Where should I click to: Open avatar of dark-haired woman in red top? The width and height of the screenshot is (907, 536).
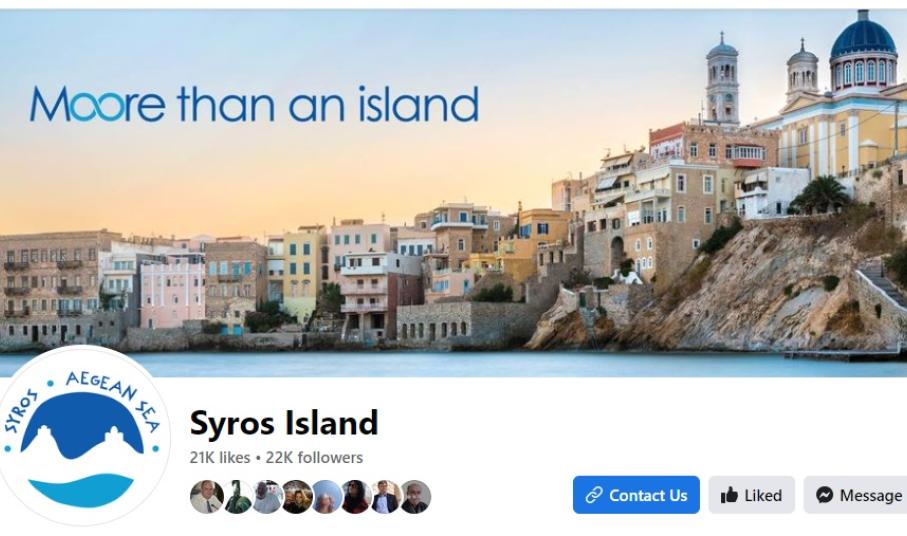coord(357,497)
